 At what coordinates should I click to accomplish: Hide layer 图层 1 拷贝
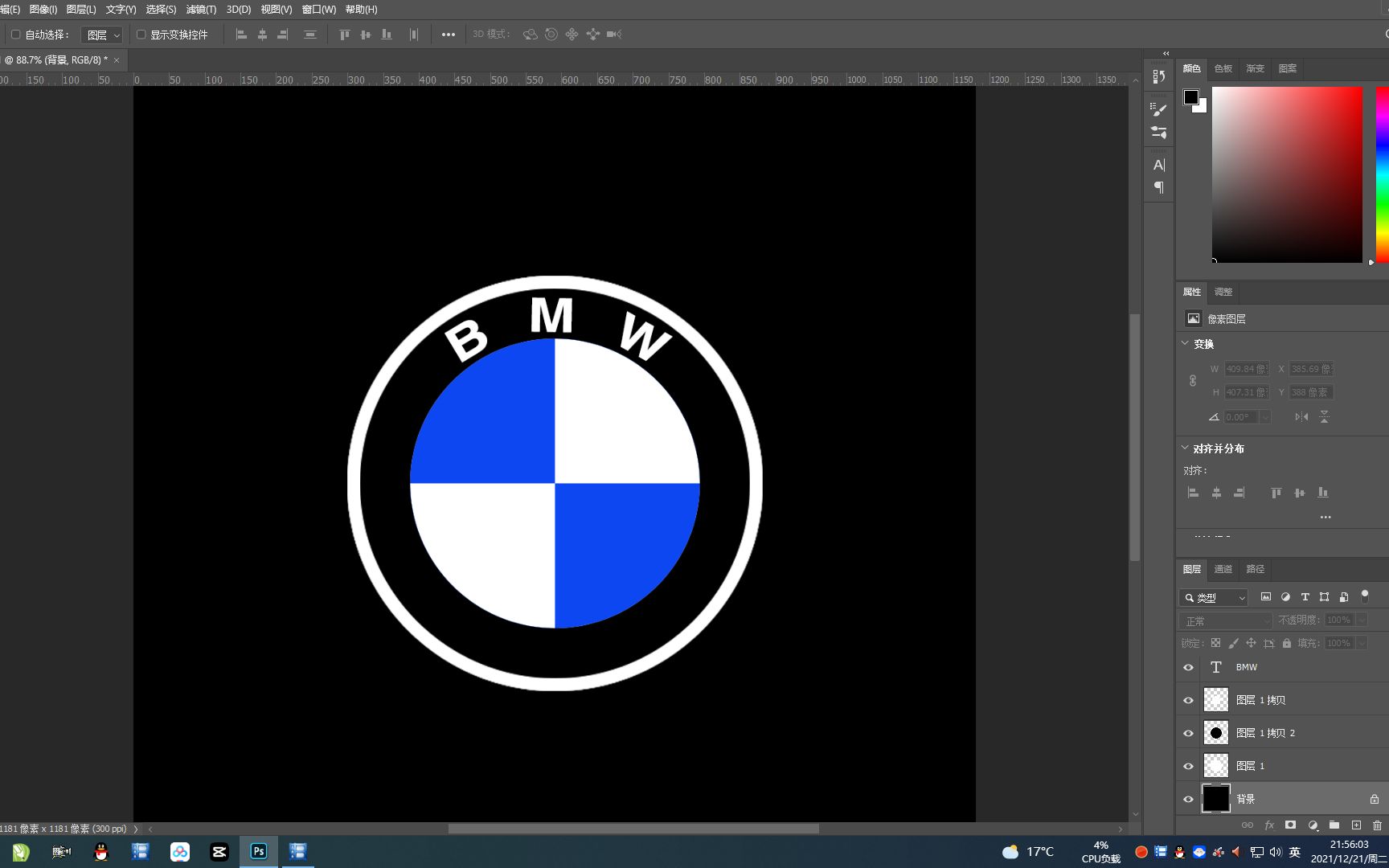pyautogui.click(x=1188, y=700)
